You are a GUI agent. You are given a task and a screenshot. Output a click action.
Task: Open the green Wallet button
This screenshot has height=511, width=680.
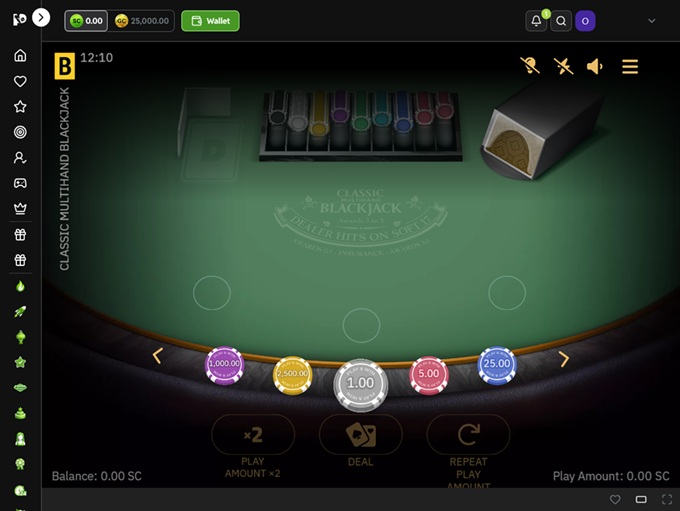point(210,21)
